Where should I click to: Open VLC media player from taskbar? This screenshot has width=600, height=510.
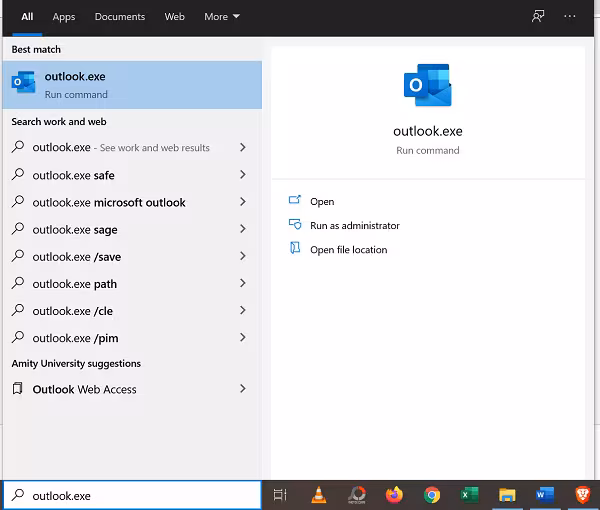coord(319,494)
